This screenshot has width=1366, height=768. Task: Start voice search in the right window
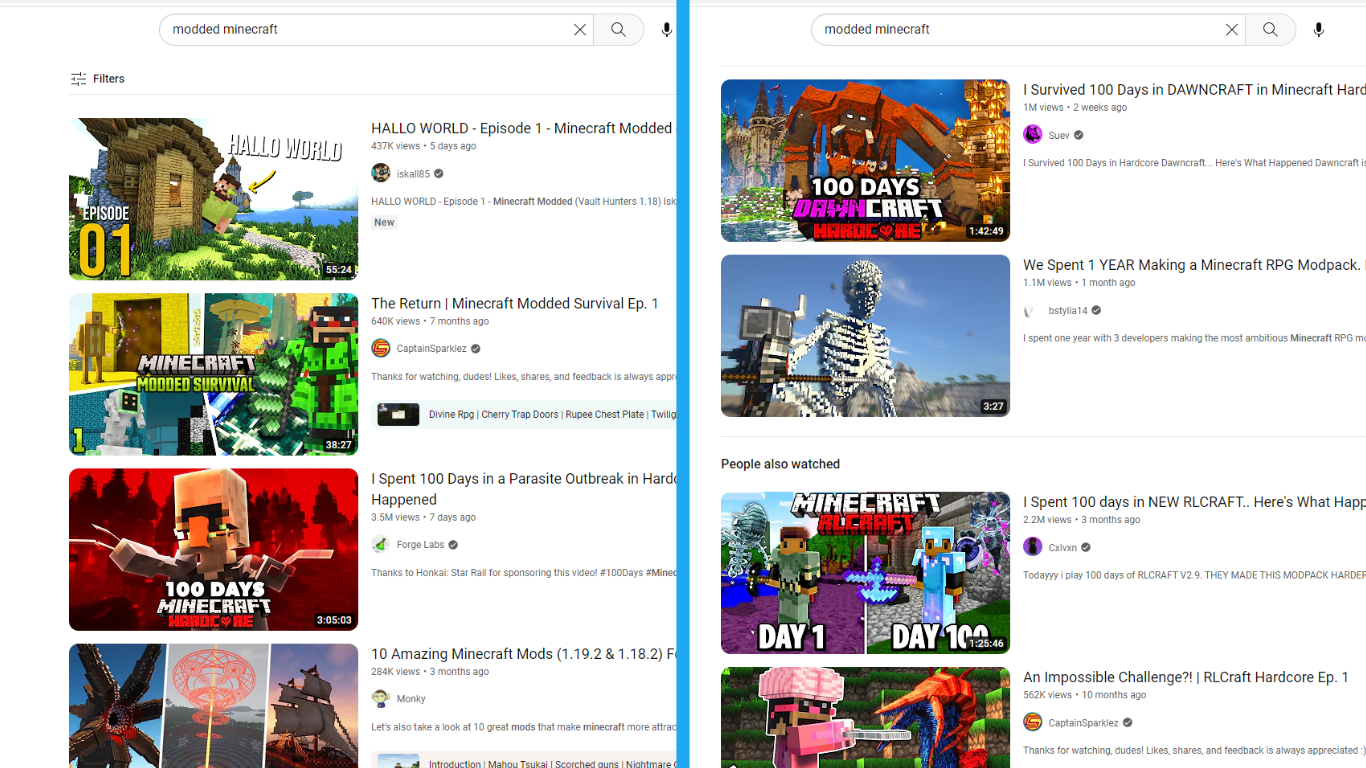tap(1319, 30)
